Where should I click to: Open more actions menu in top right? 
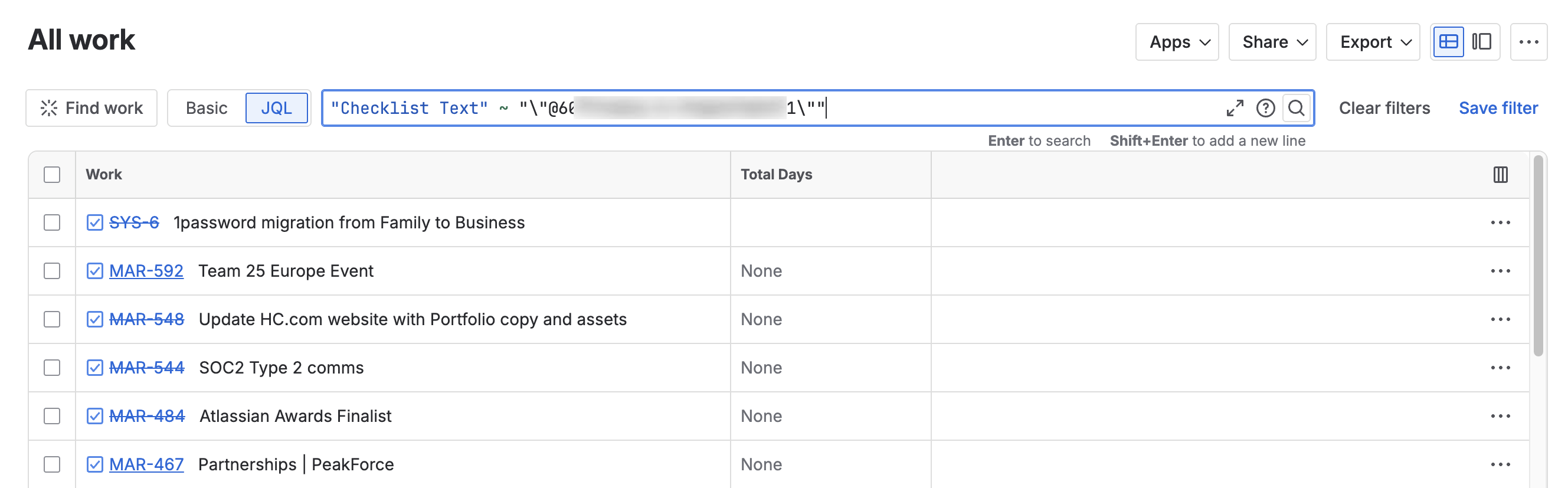click(1528, 42)
